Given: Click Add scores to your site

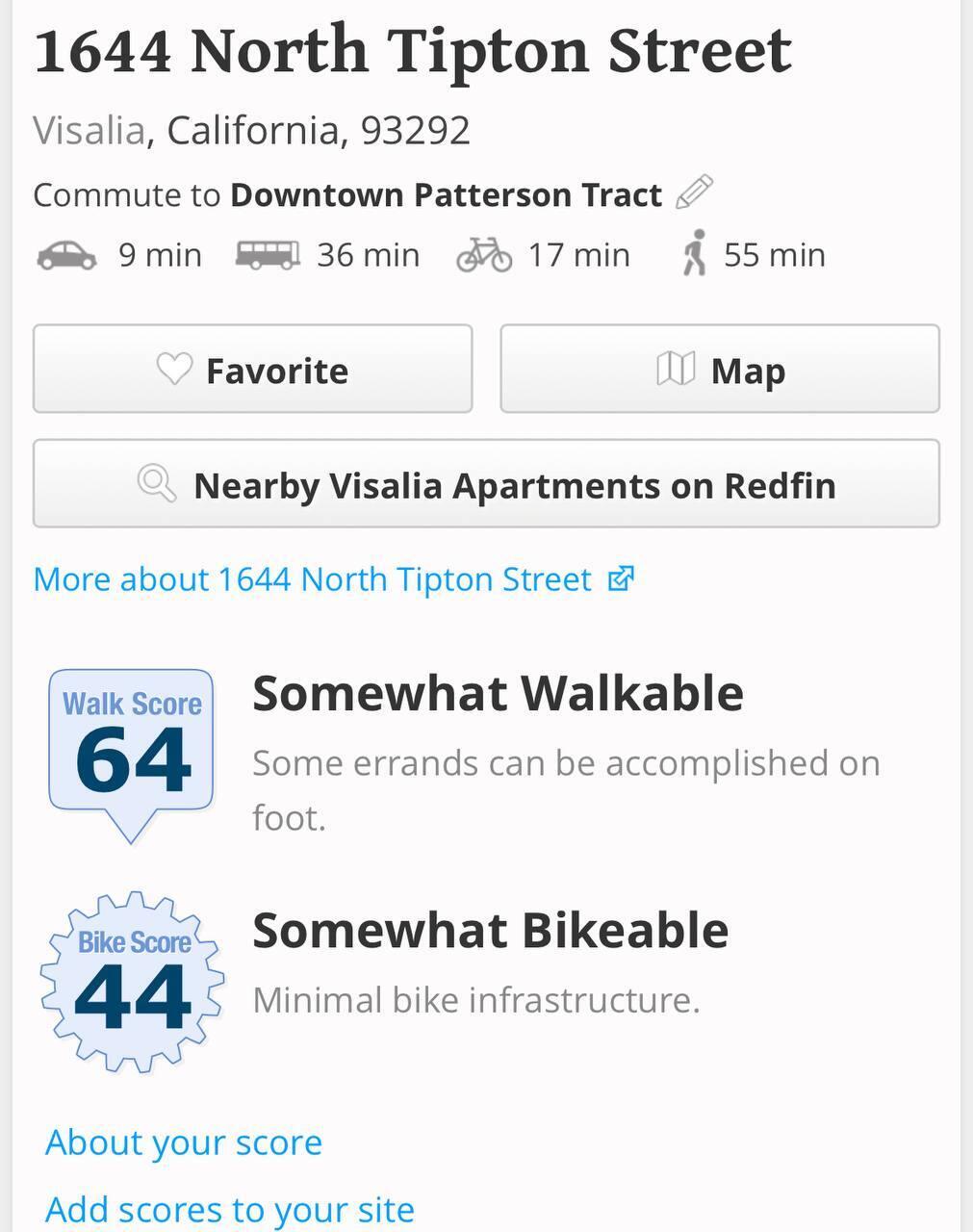Looking at the screenshot, I should point(230,1209).
